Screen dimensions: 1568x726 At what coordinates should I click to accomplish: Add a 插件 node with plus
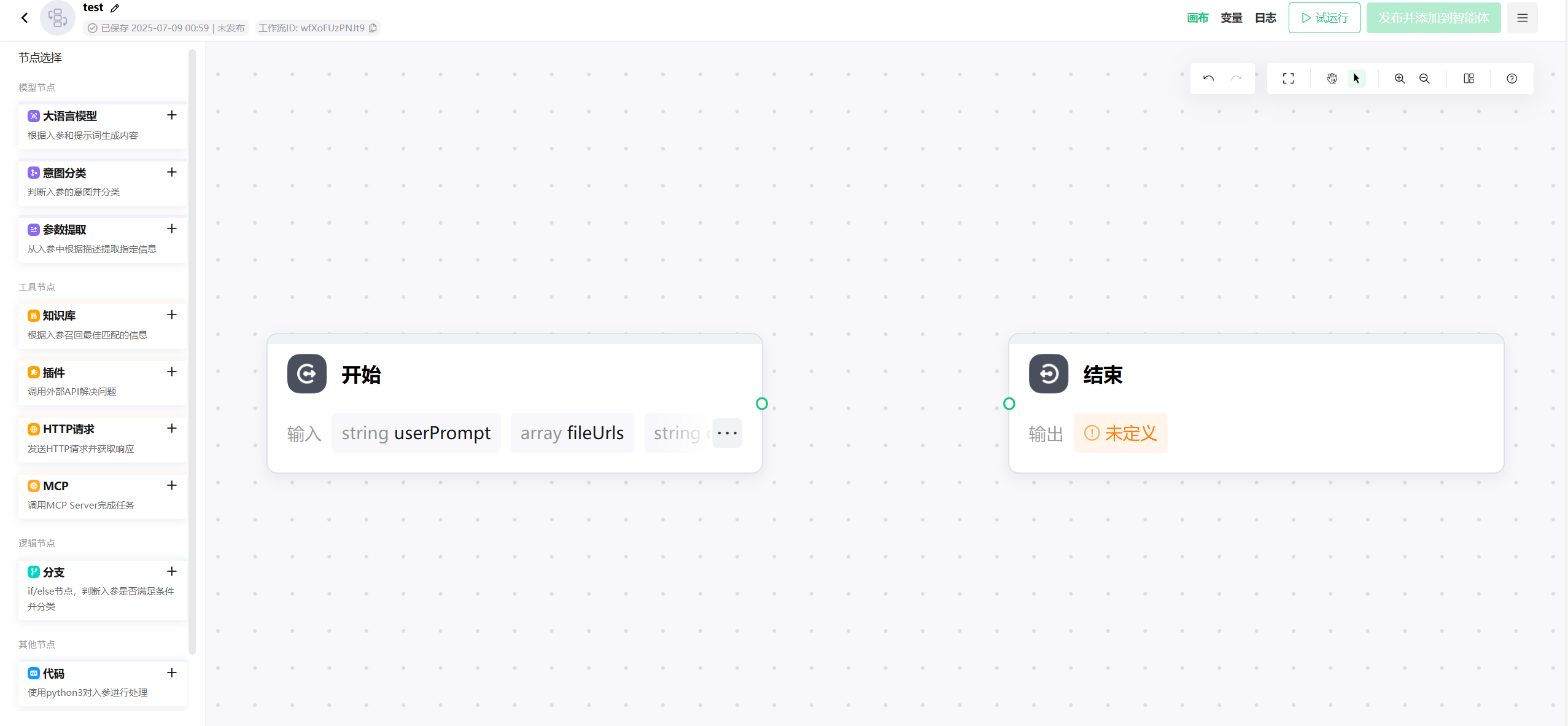[x=172, y=372]
